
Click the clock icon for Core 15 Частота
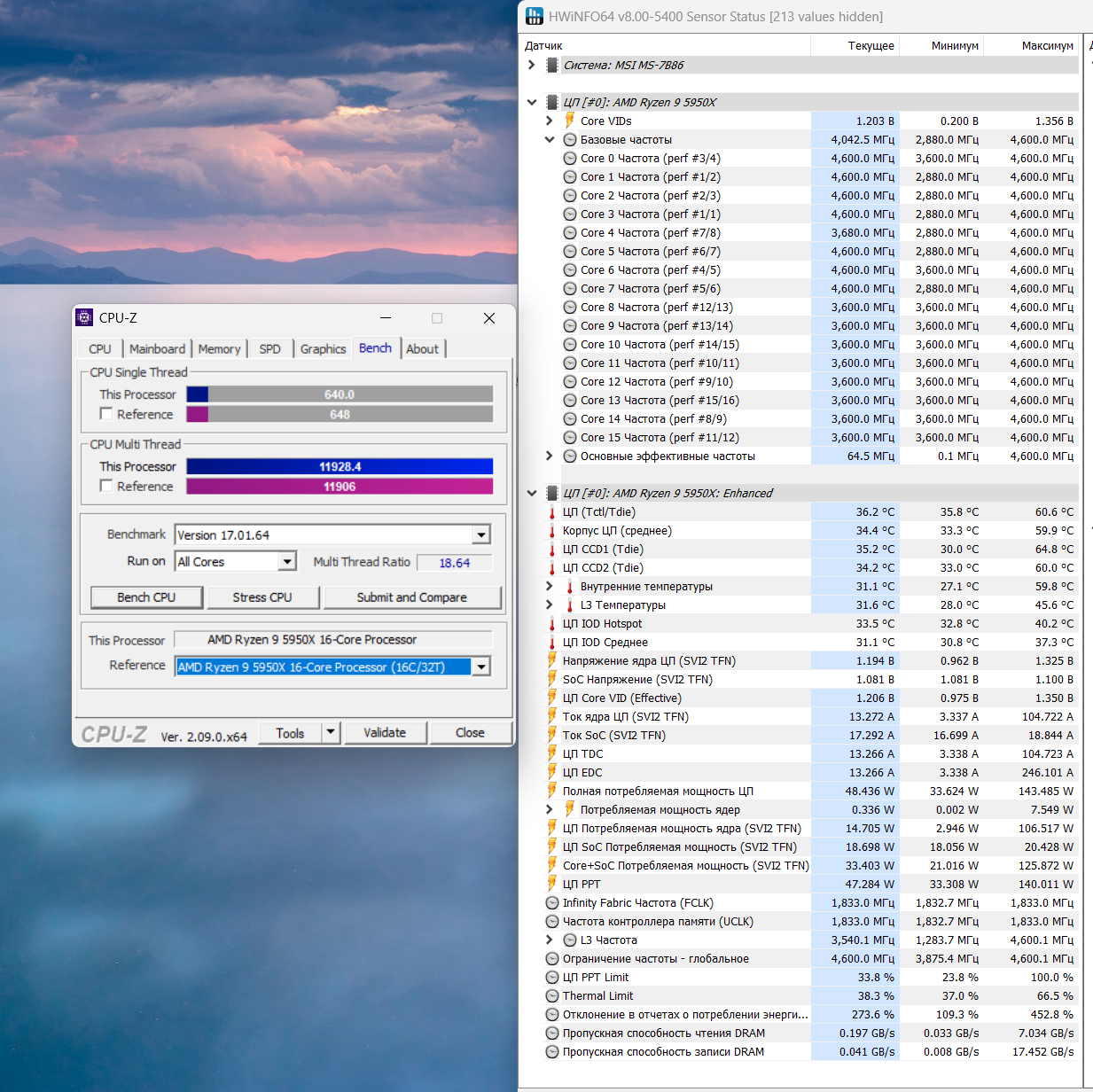[x=570, y=437]
